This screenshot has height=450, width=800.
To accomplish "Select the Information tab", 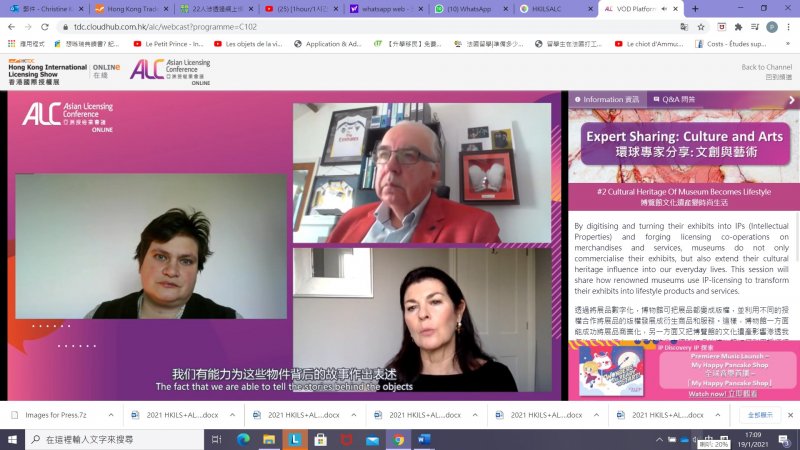I will [x=607, y=99].
